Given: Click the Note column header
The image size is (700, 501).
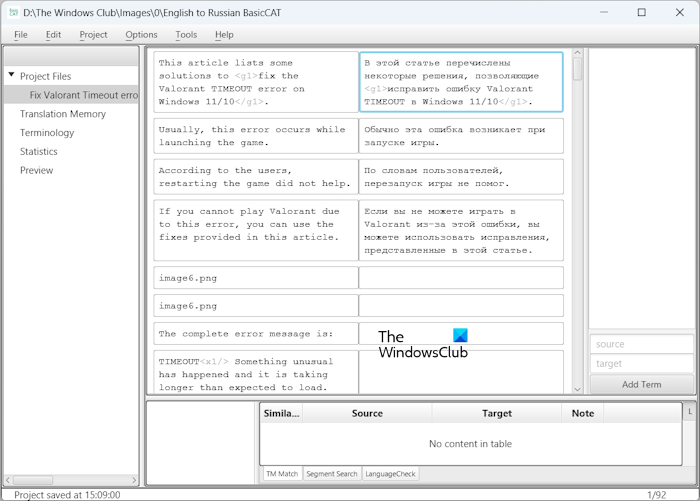Looking at the screenshot, I should point(583,413).
